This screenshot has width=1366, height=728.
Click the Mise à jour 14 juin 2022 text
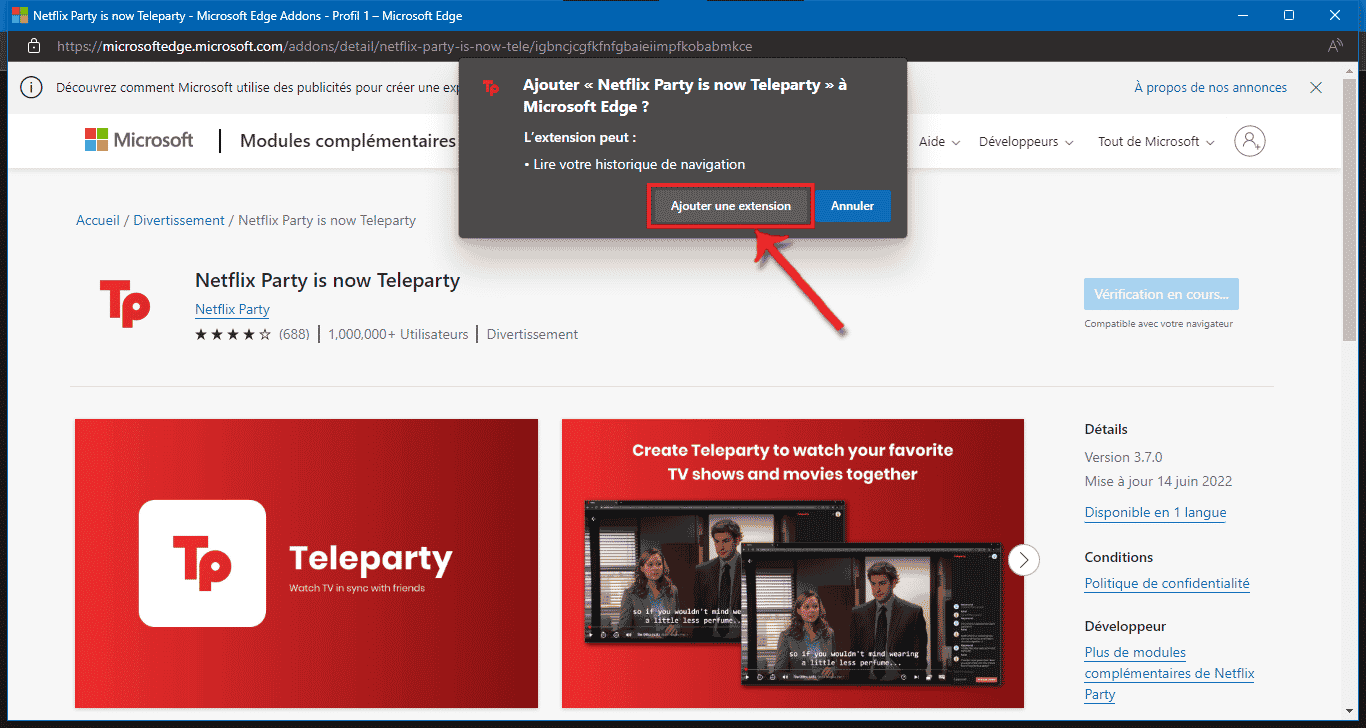point(1158,481)
